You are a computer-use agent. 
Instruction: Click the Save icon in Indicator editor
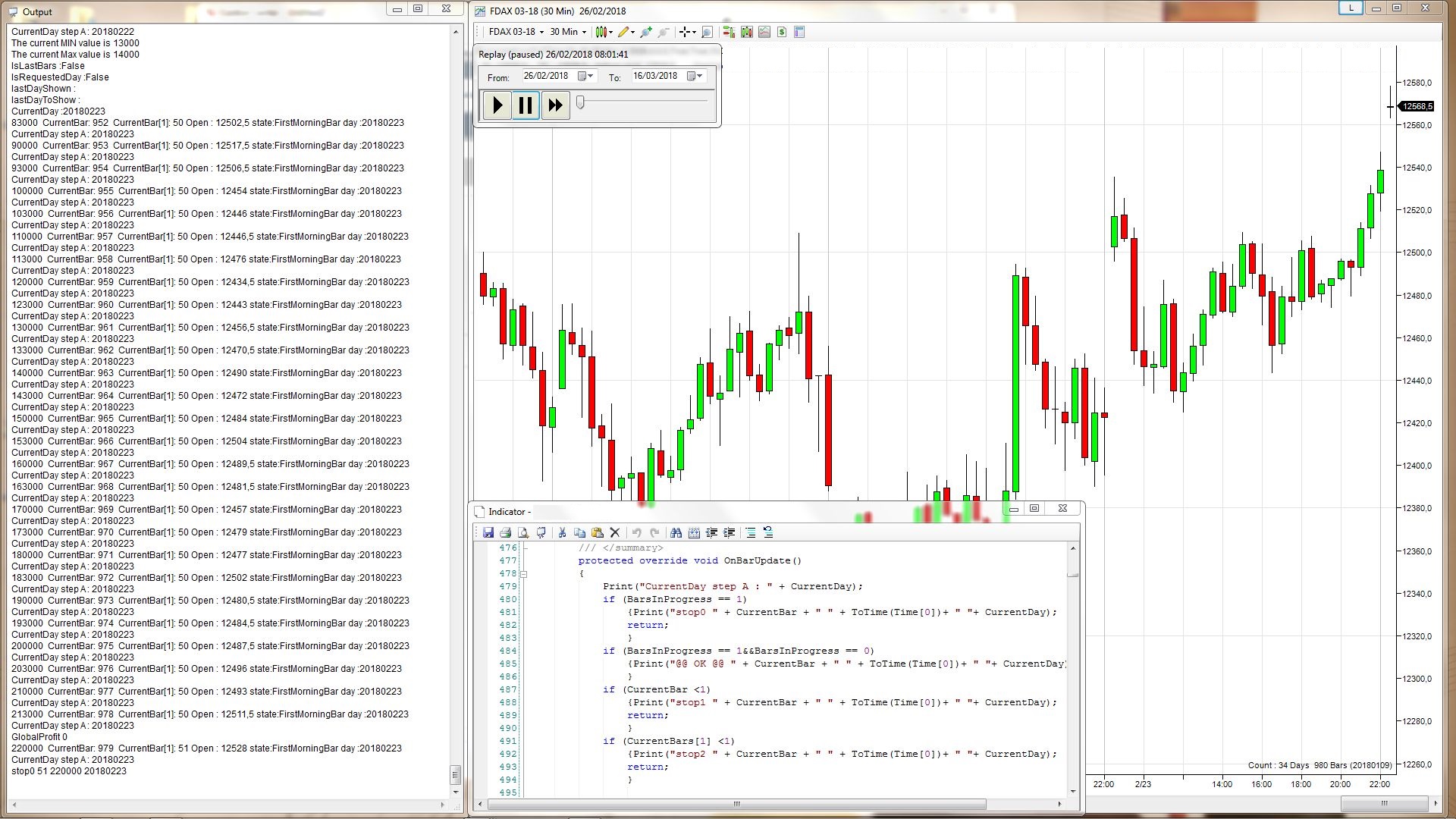(x=488, y=532)
